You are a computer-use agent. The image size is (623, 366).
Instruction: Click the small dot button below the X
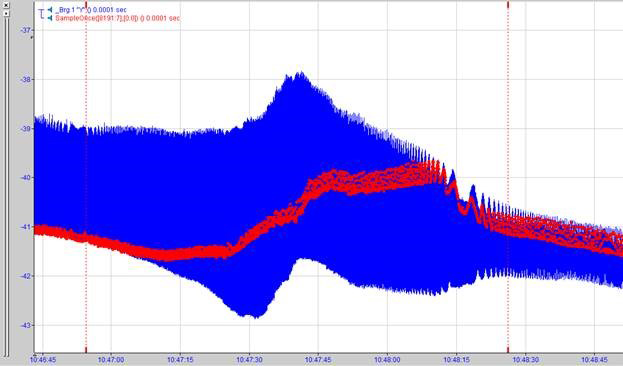tap(6, 13)
